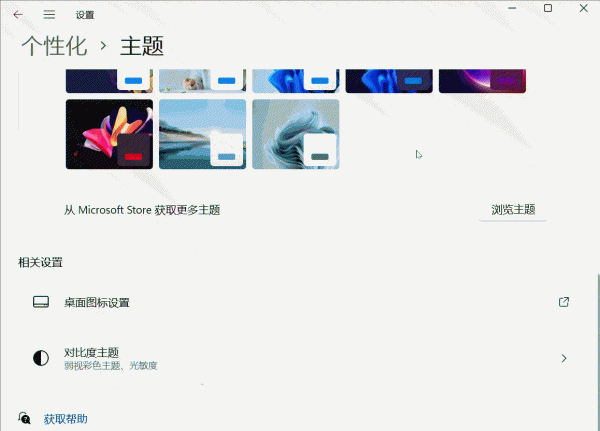Viewport: 600px width, 431px height.
Task: Close the 设置 window
Action: (584, 8)
